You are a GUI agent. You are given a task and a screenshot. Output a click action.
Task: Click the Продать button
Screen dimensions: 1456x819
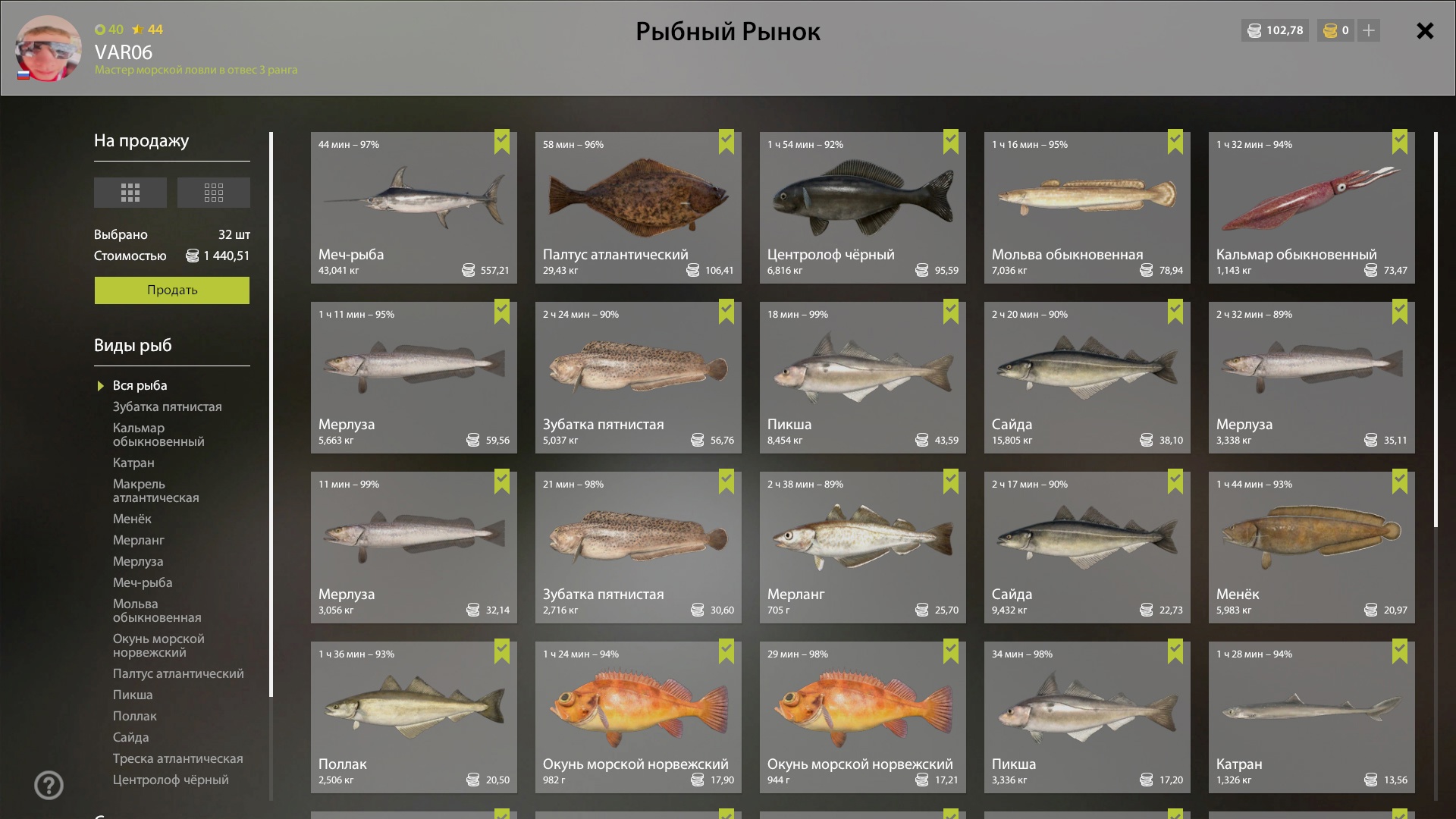172,290
